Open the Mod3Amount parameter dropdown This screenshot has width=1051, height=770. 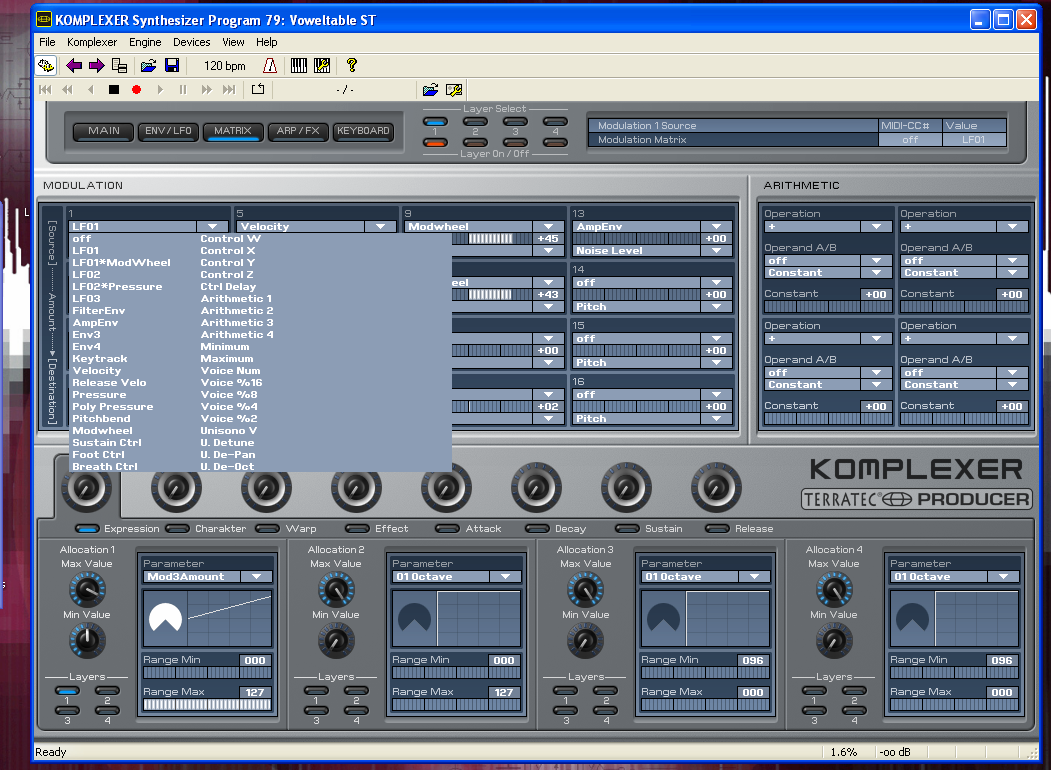[257, 576]
